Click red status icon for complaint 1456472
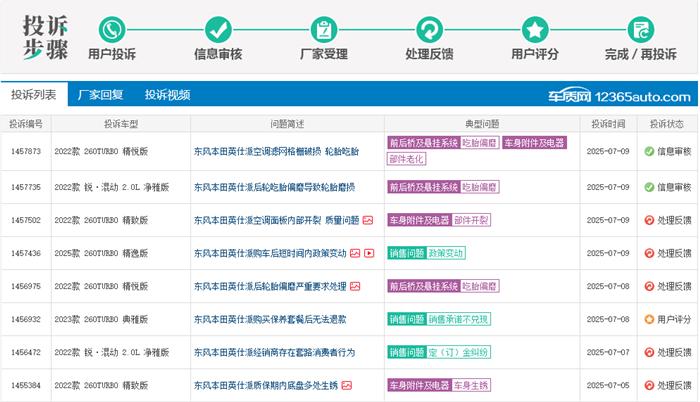 [649, 352]
